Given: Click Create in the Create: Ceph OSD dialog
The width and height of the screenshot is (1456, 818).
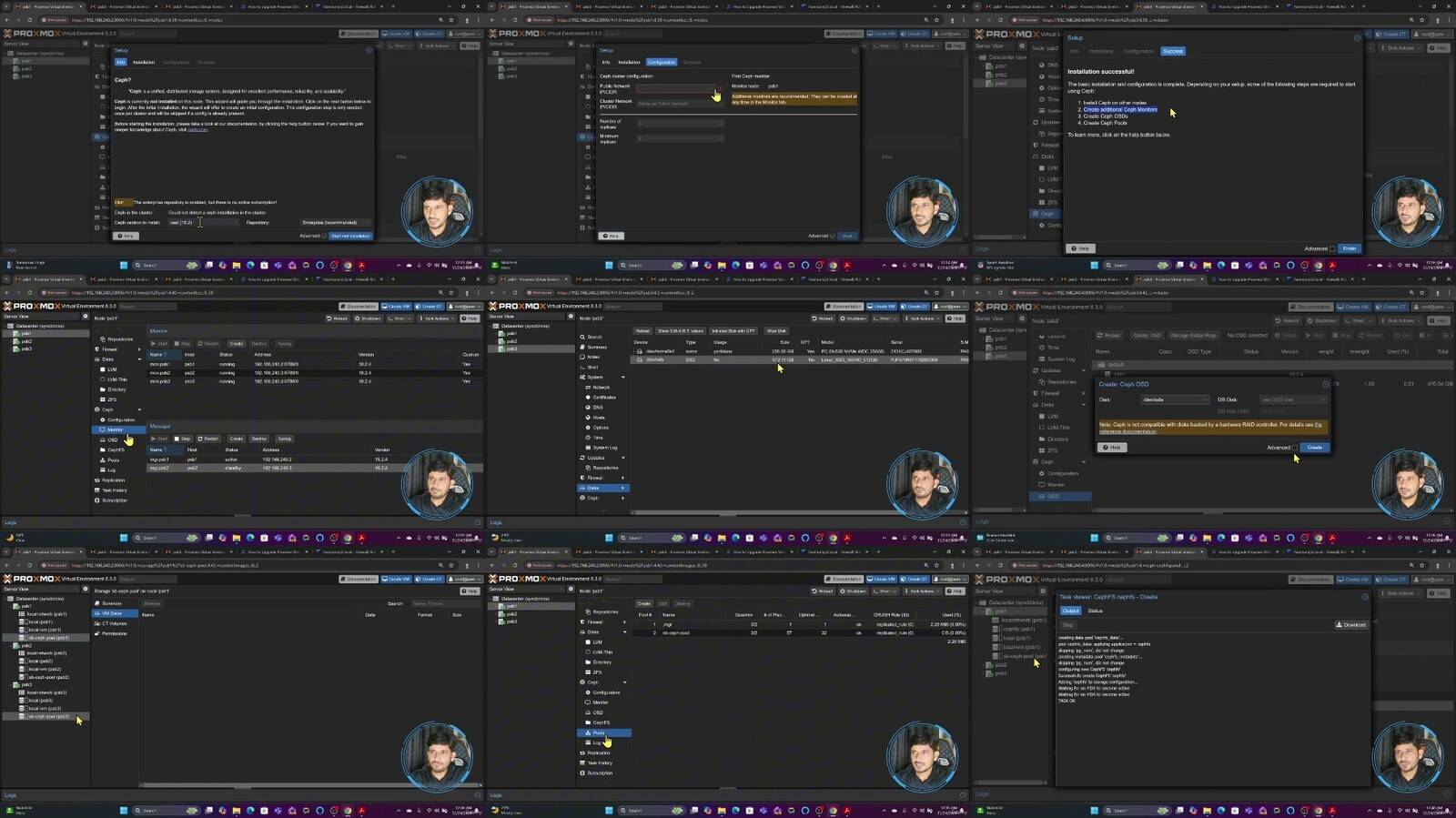Looking at the screenshot, I should (x=1314, y=448).
